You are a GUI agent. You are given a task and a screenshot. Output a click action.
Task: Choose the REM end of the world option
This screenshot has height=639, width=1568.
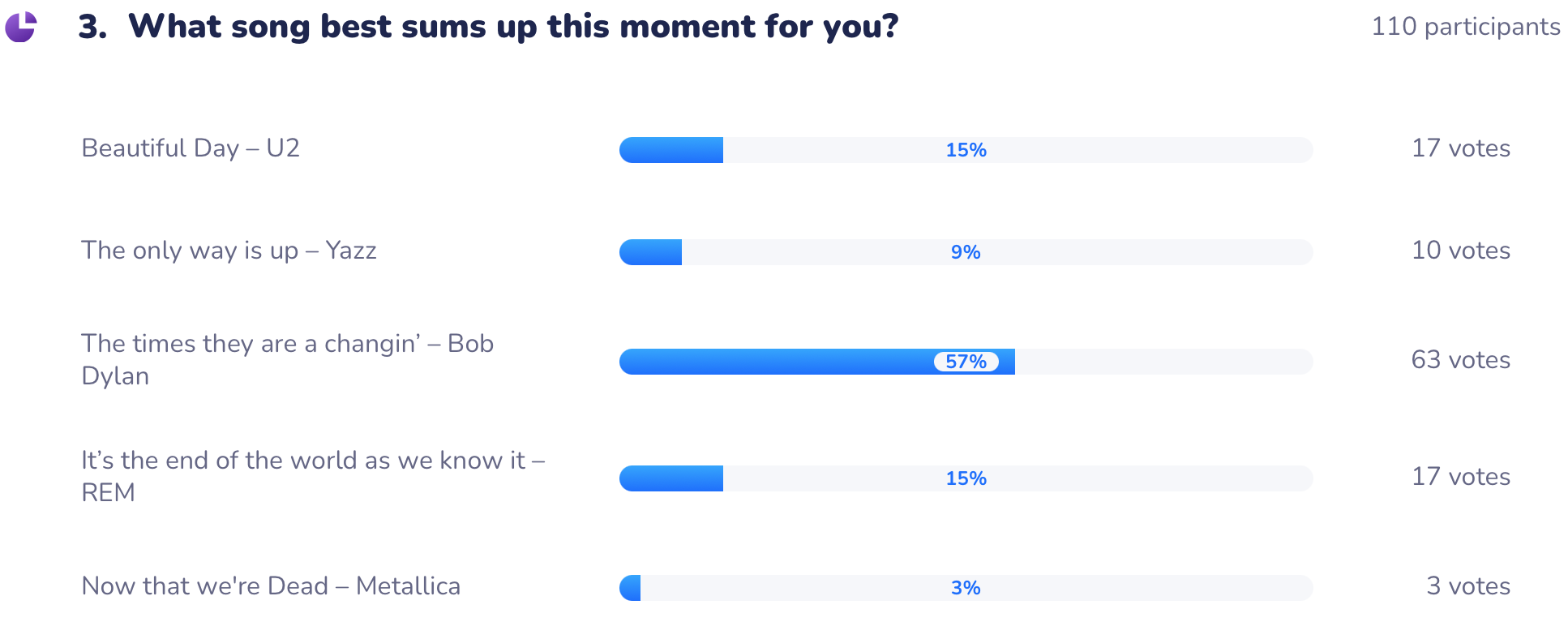312,476
